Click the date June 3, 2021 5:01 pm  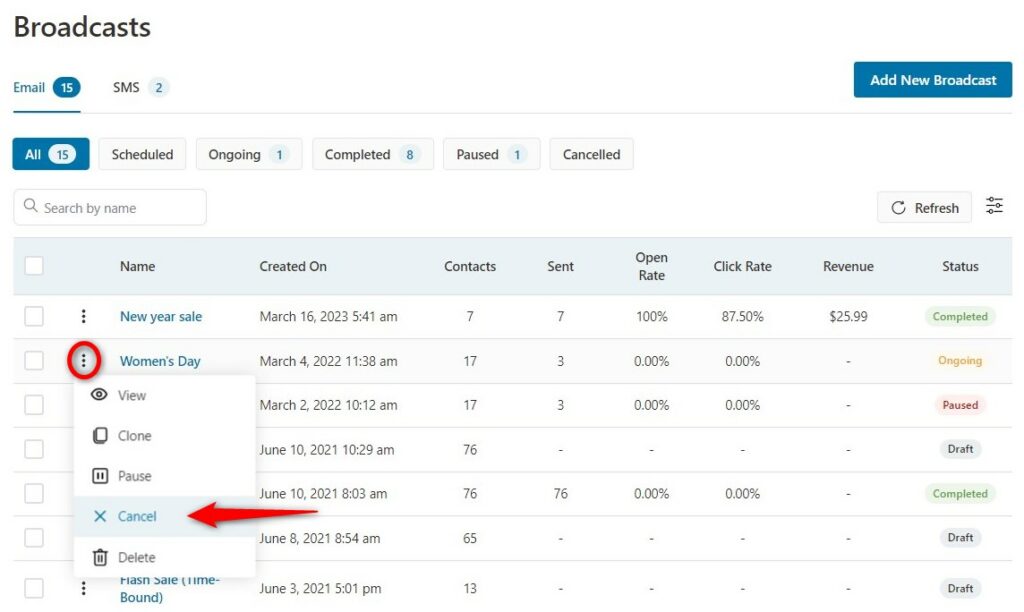(320, 588)
